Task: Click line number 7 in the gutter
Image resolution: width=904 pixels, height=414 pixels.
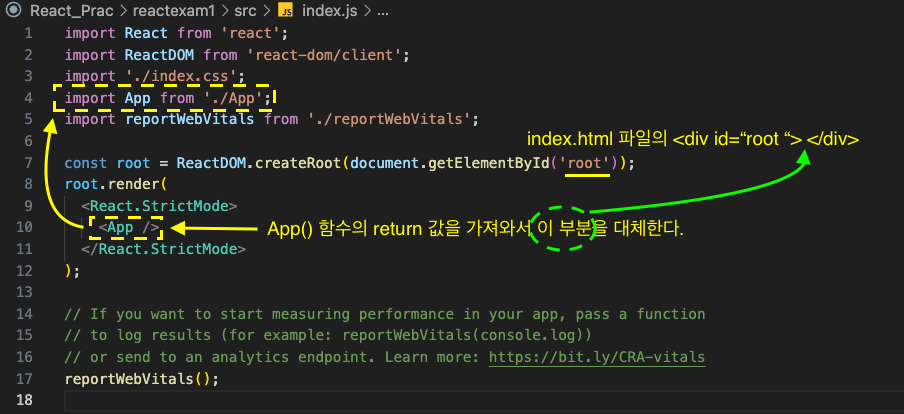Action: [x=28, y=163]
